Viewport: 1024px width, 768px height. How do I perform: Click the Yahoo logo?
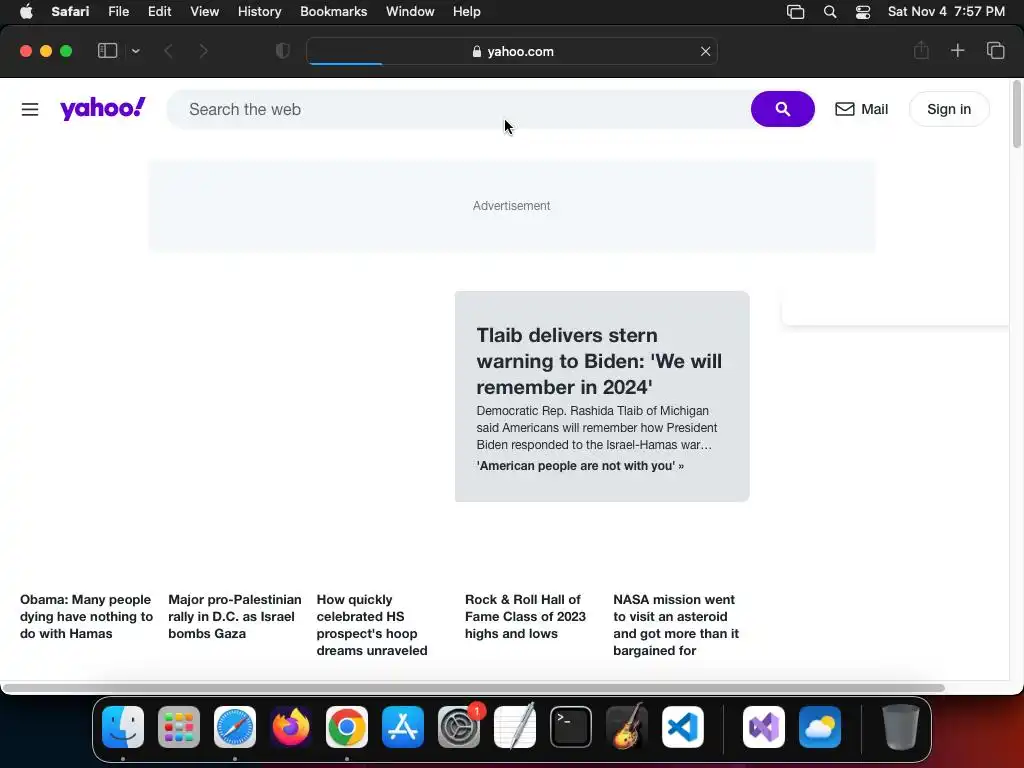pyautogui.click(x=103, y=108)
